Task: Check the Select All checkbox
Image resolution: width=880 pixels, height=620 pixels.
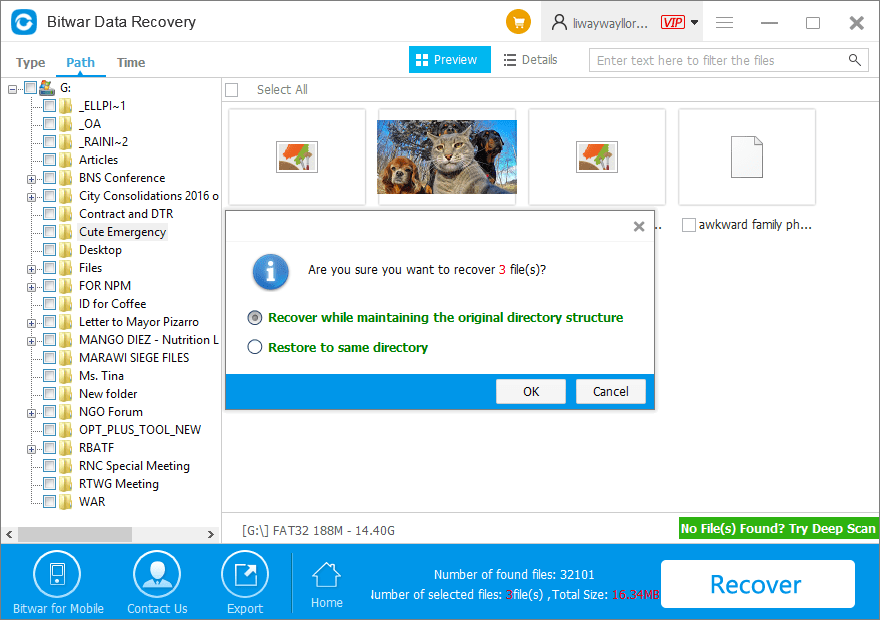Action: tap(232, 90)
